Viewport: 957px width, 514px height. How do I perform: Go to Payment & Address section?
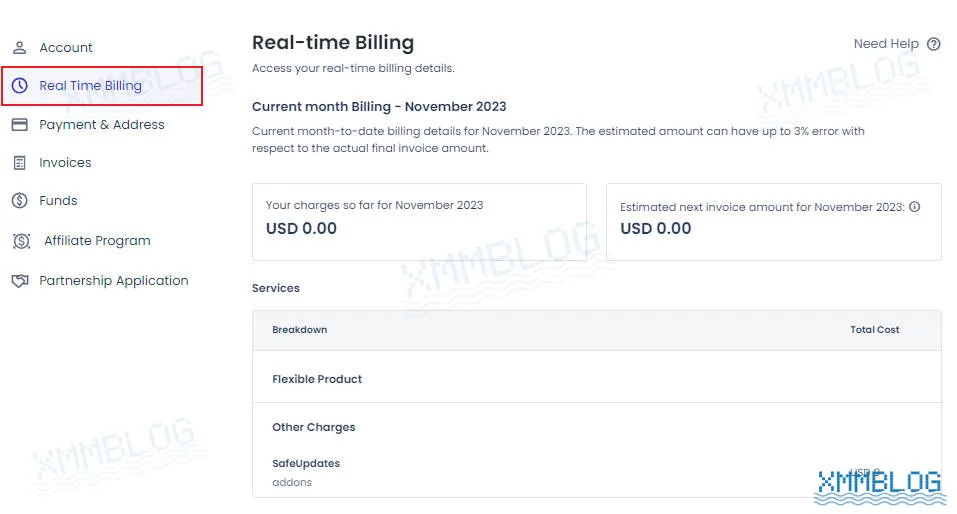[102, 125]
